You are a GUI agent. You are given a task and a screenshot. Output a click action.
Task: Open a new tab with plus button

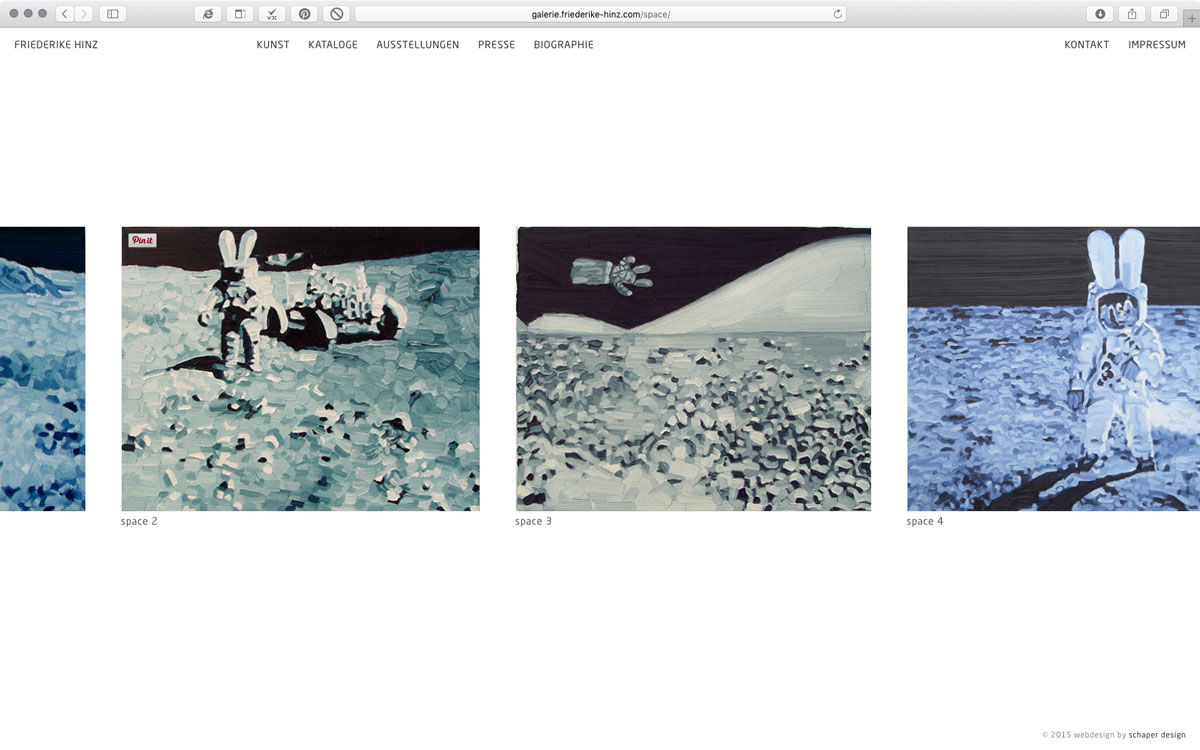pos(1191,16)
